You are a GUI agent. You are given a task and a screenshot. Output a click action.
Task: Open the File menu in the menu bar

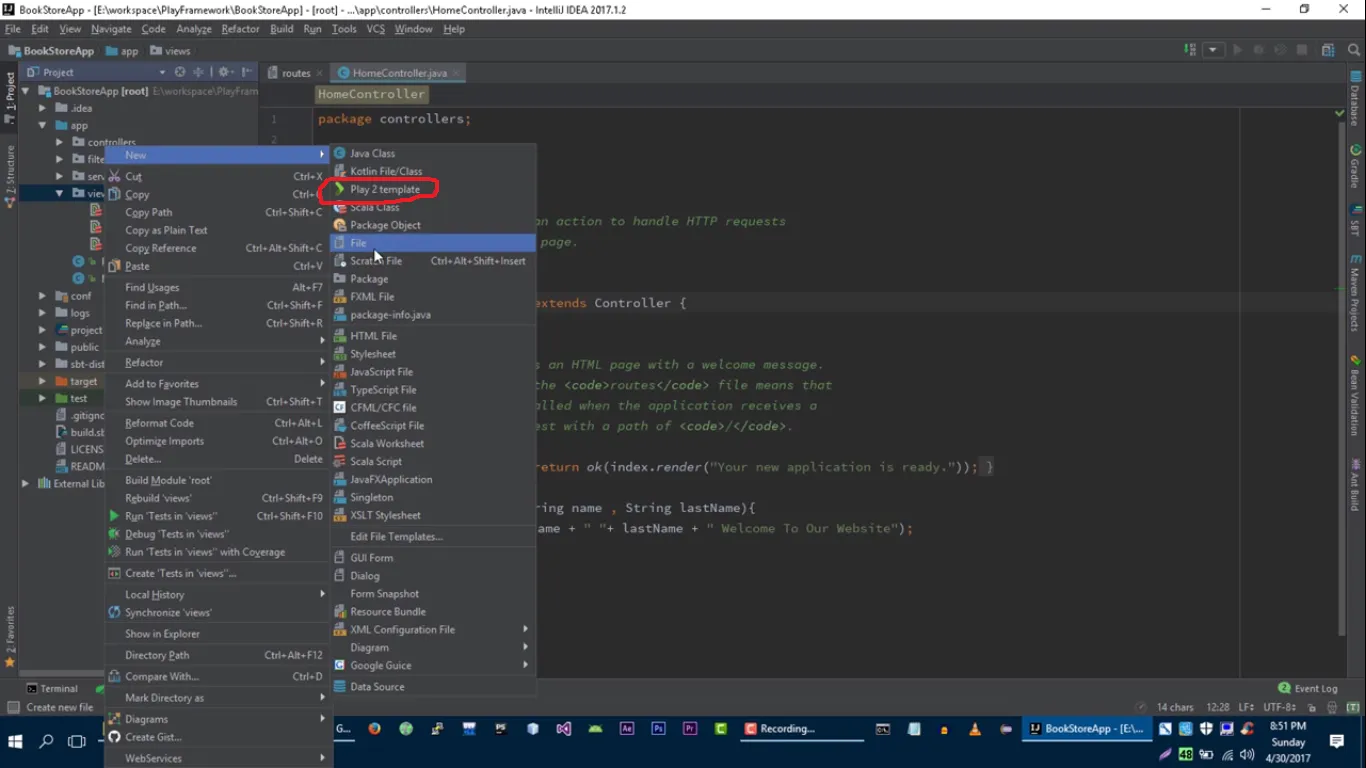(12, 29)
